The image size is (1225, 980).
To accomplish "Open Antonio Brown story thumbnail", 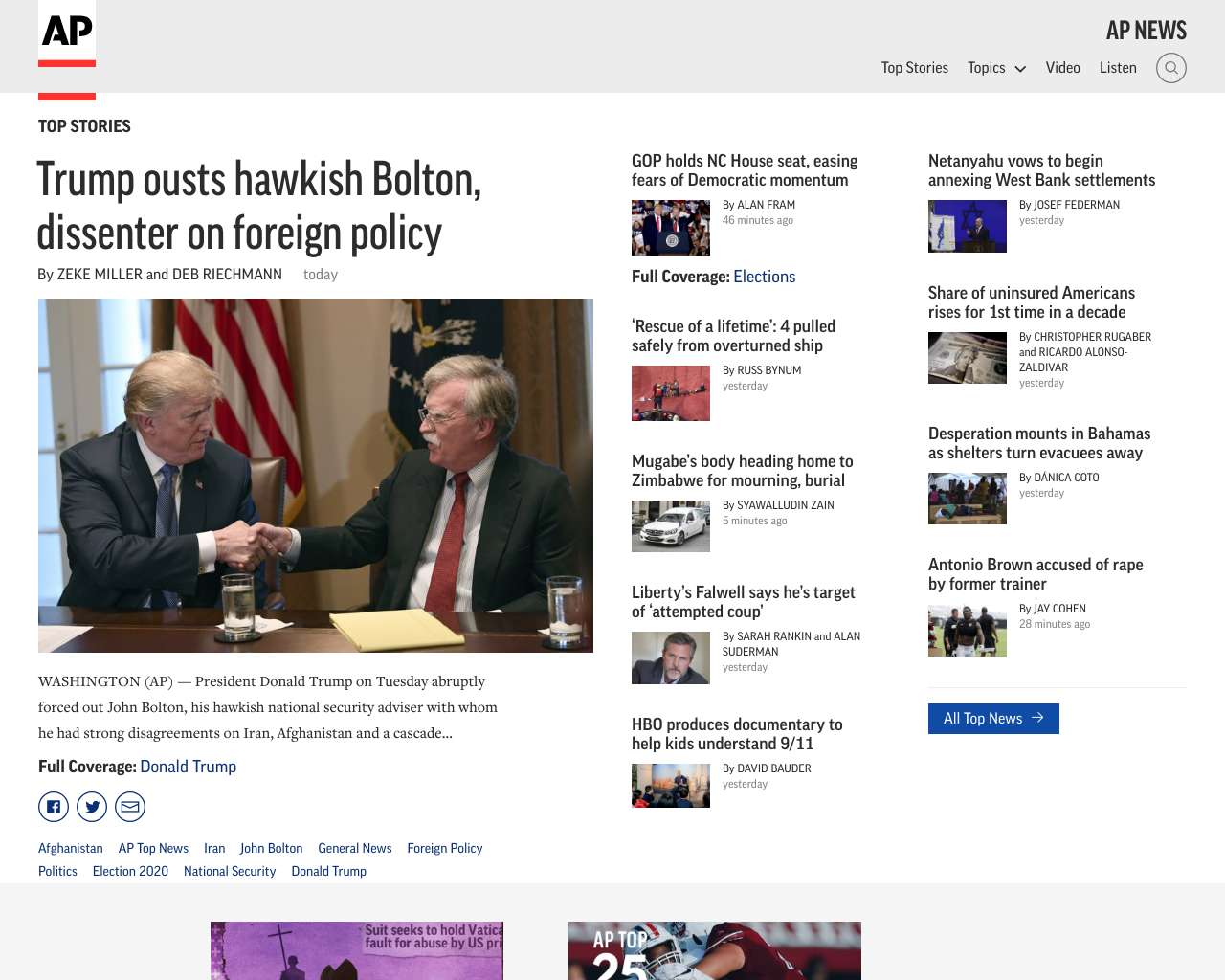I will pos(968,630).
